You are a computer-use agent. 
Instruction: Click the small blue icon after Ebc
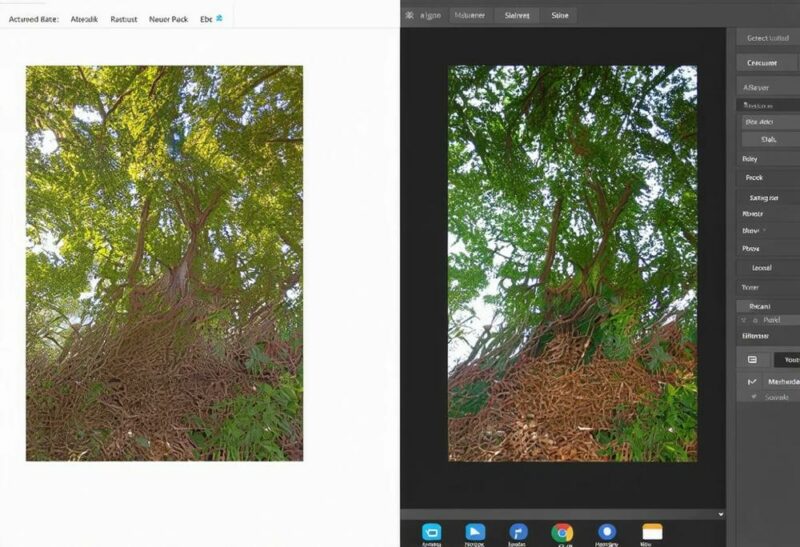click(220, 18)
